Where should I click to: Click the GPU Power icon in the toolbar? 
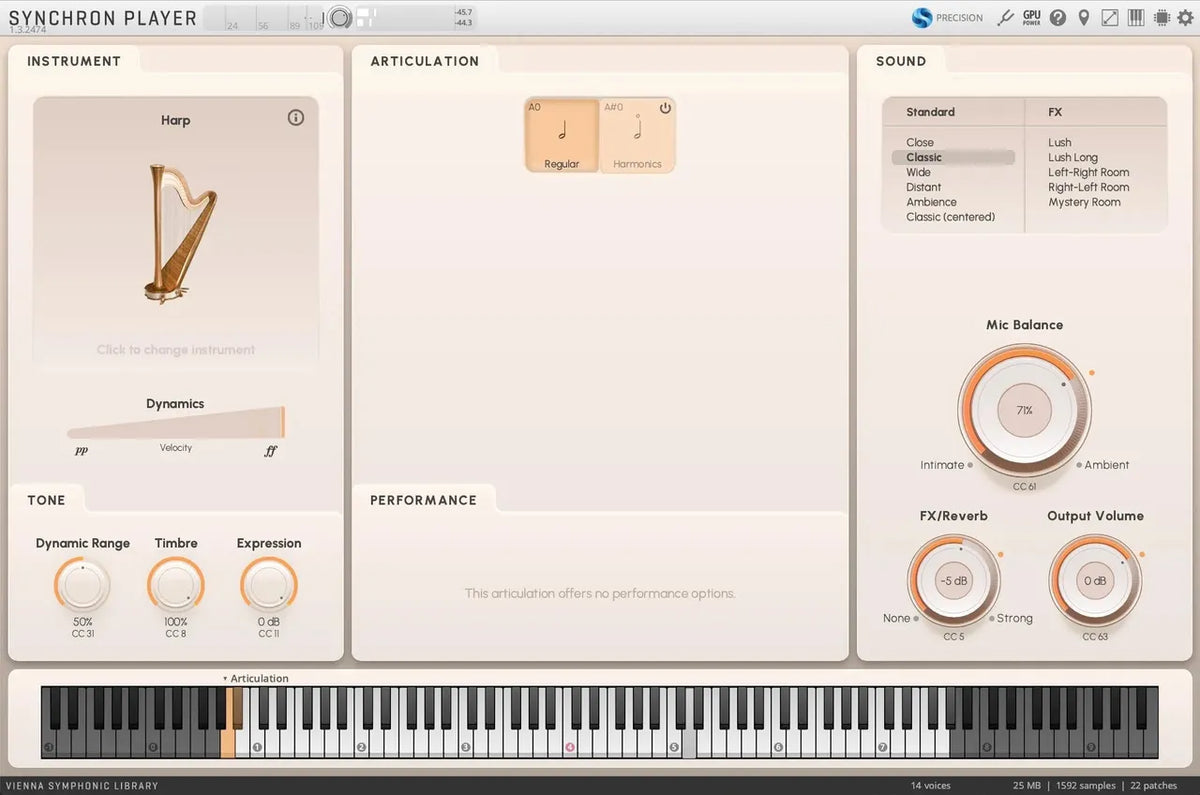click(x=1031, y=17)
